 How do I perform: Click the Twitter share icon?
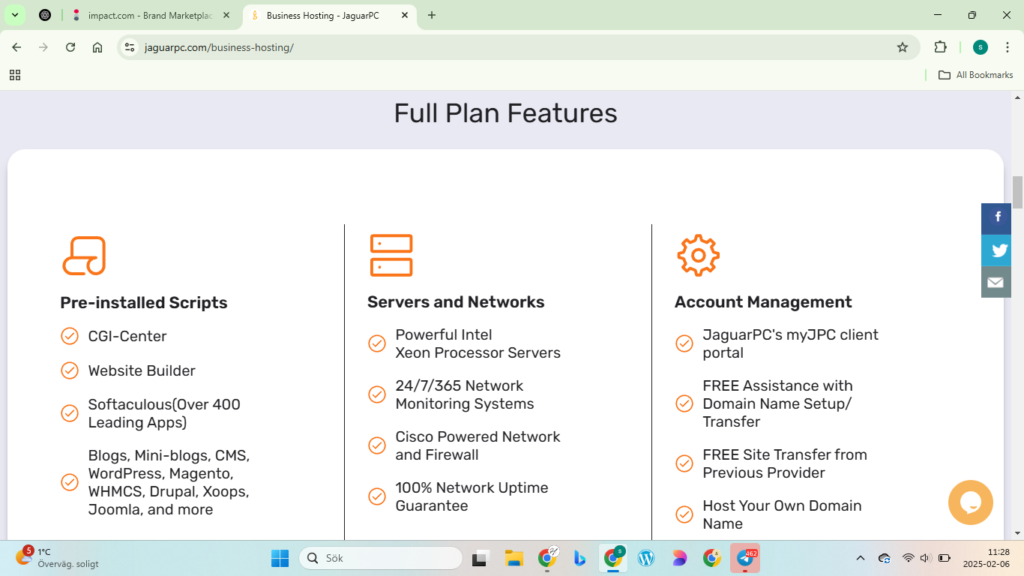point(996,250)
